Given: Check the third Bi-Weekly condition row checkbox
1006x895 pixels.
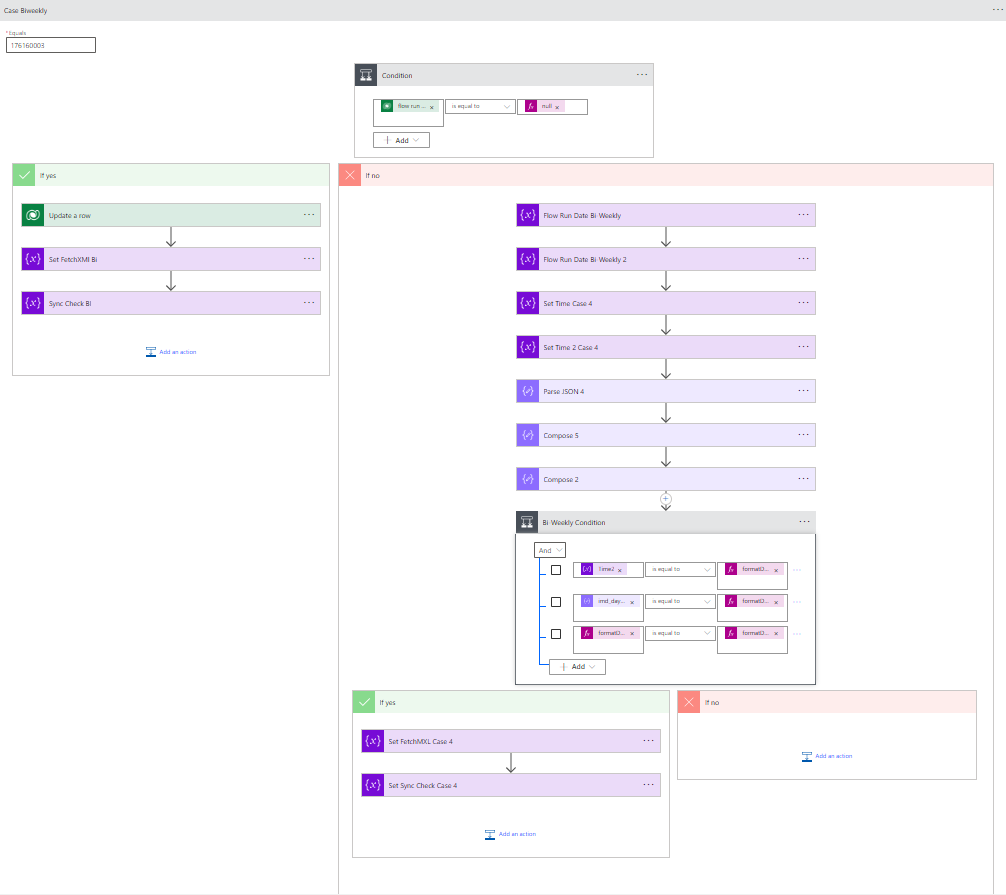Looking at the screenshot, I should pos(556,633).
